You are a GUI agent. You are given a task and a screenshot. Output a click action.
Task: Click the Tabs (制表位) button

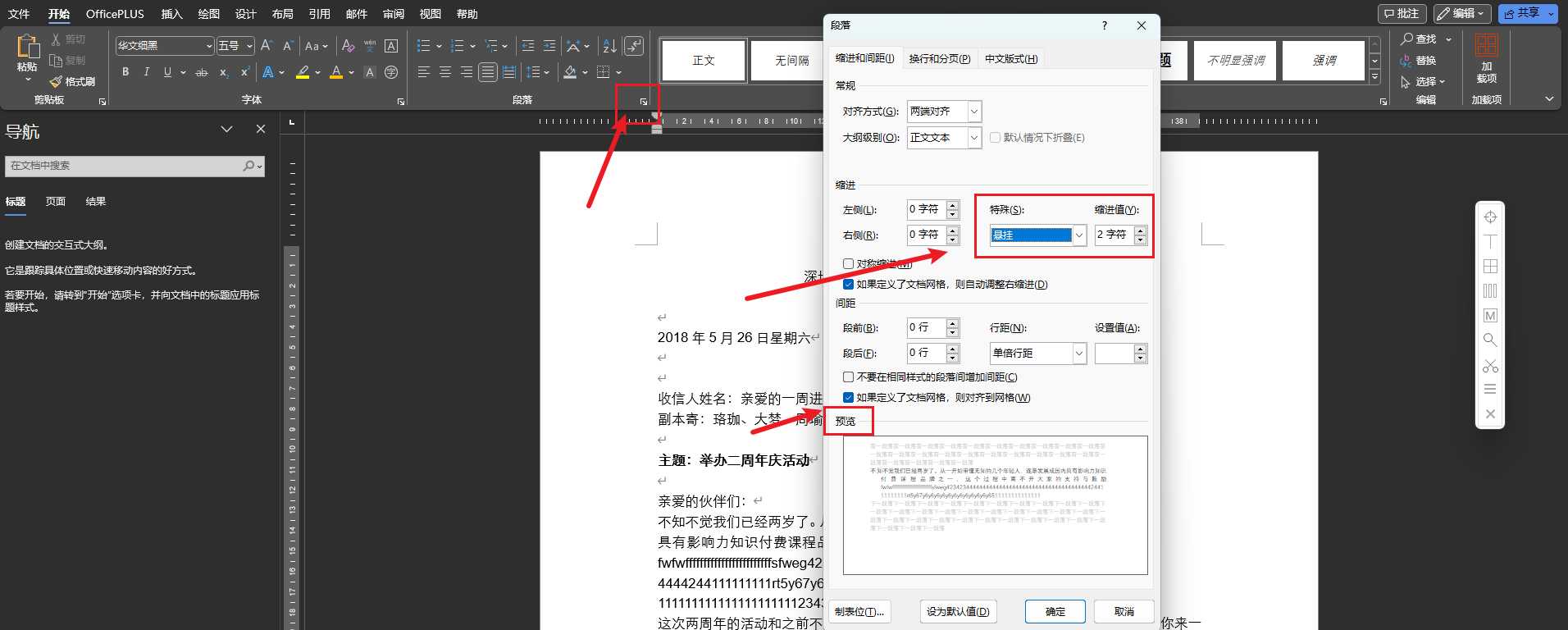pos(859,612)
